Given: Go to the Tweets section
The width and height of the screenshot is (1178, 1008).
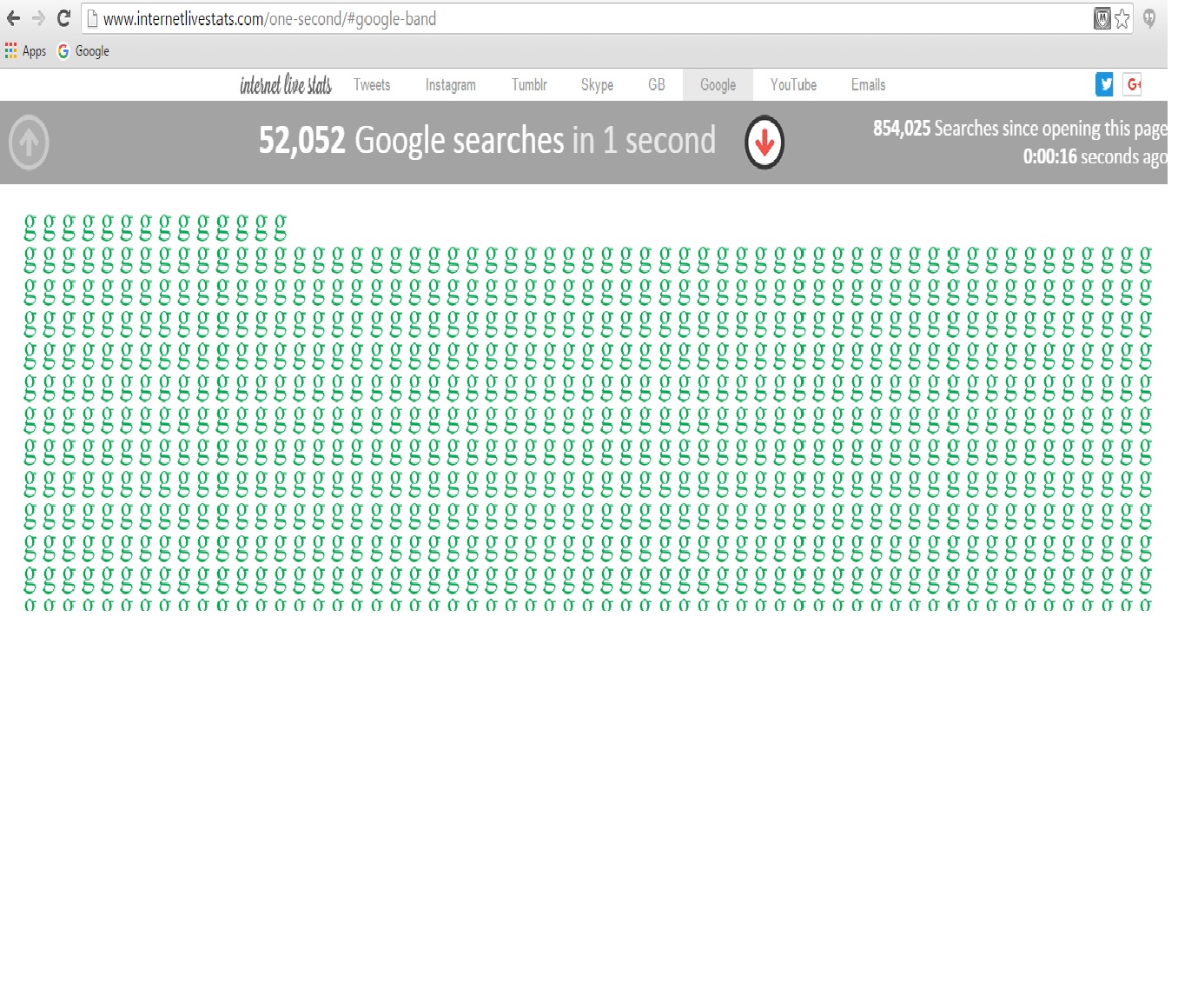Looking at the screenshot, I should point(372,85).
